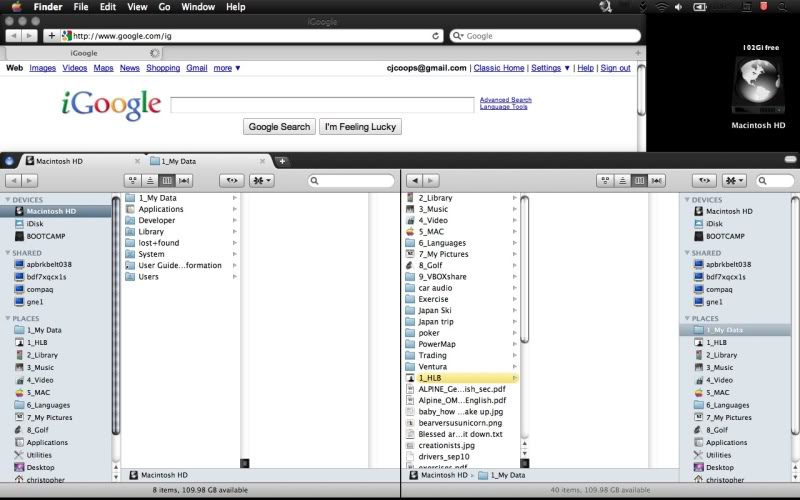Open the Action gear menu in left pane

tap(262, 180)
